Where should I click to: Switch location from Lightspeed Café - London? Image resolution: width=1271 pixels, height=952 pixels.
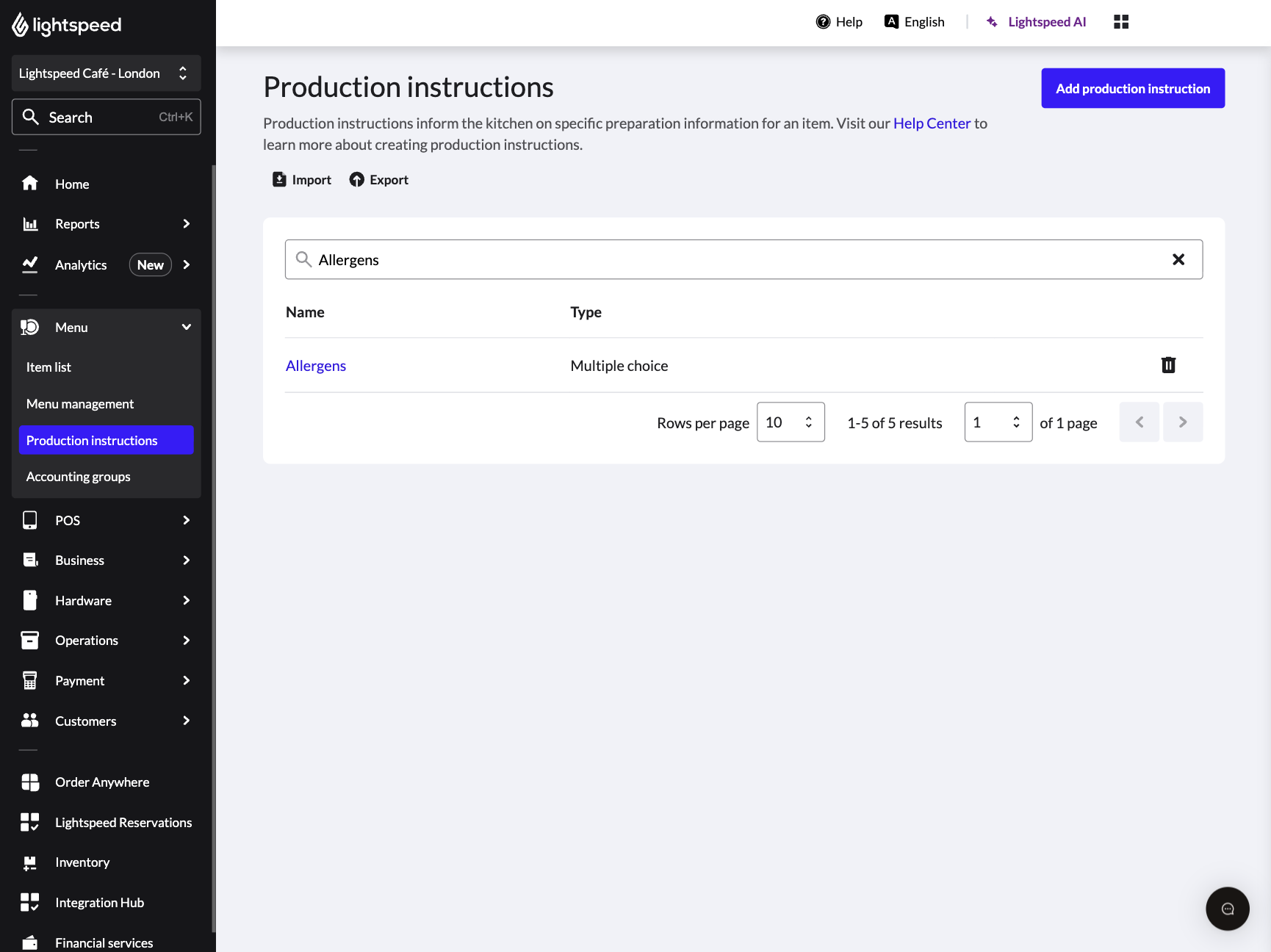(107, 73)
